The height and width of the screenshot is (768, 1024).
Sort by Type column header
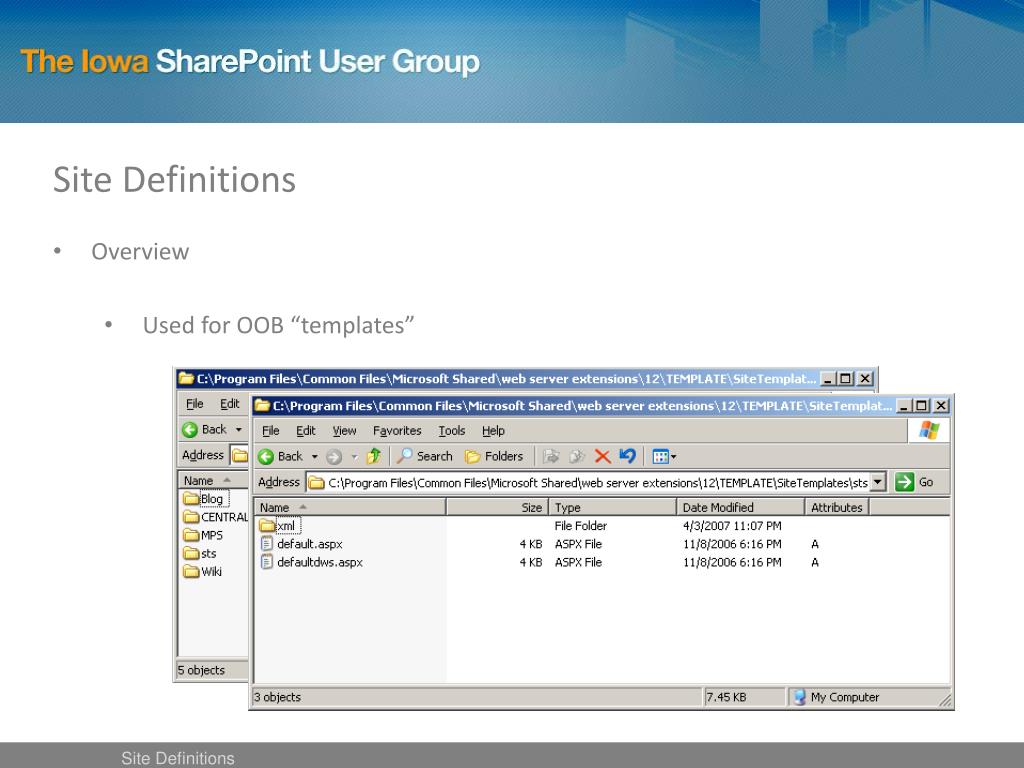click(613, 507)
